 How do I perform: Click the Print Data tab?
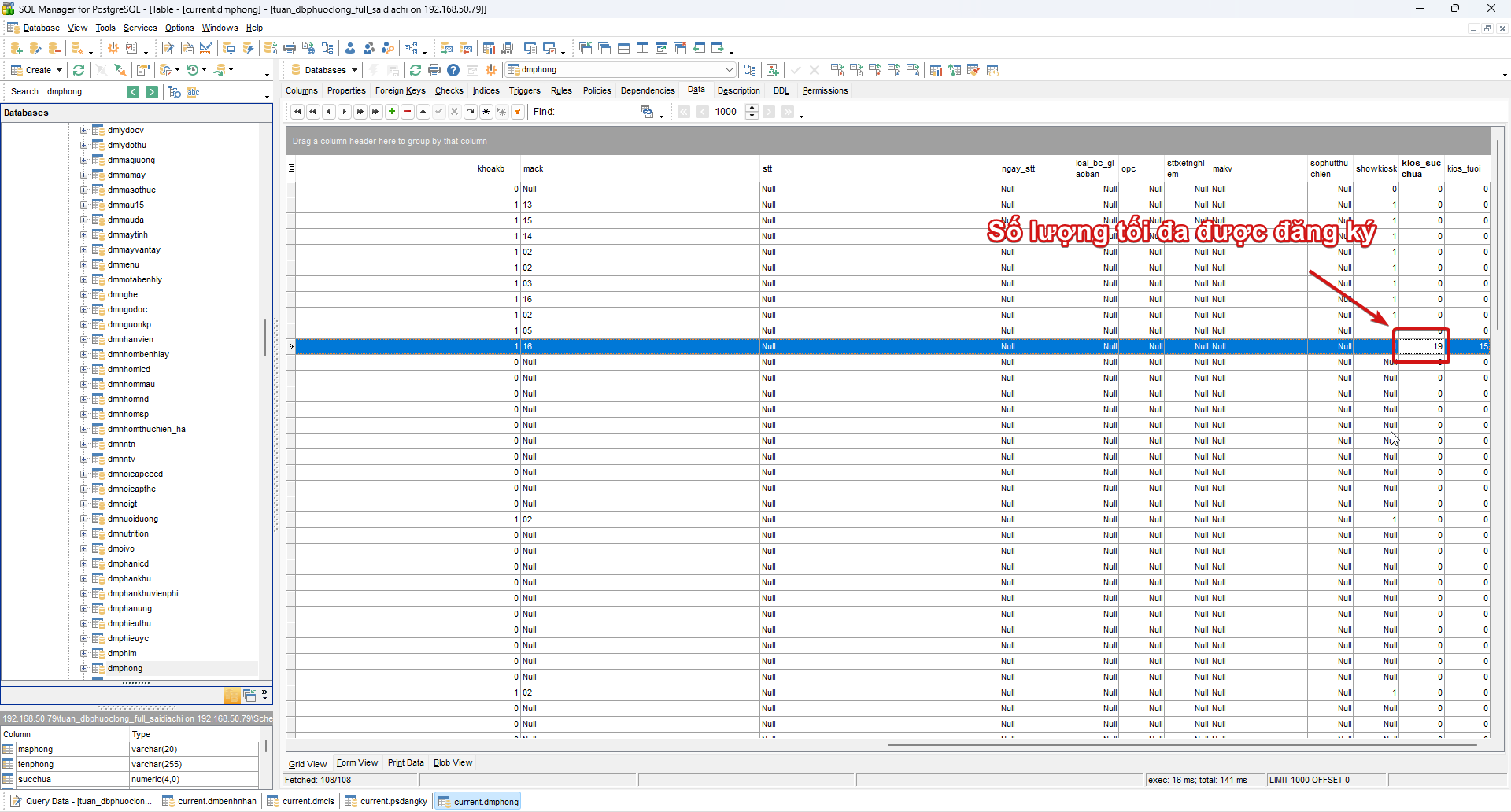click(406, 763)
